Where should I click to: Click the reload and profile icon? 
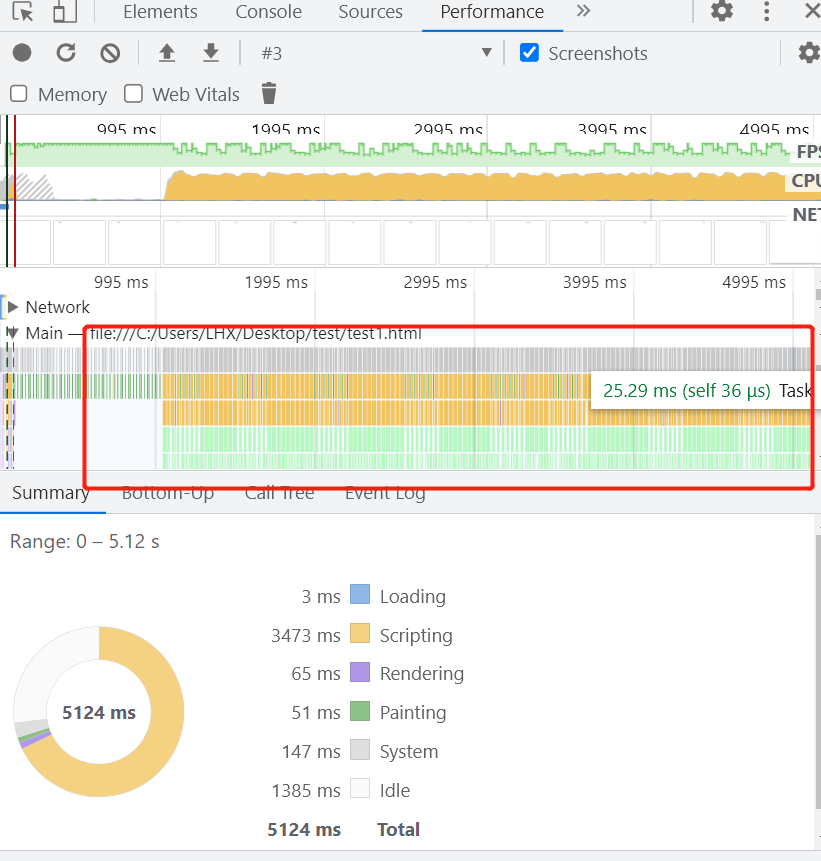(66, 53)
